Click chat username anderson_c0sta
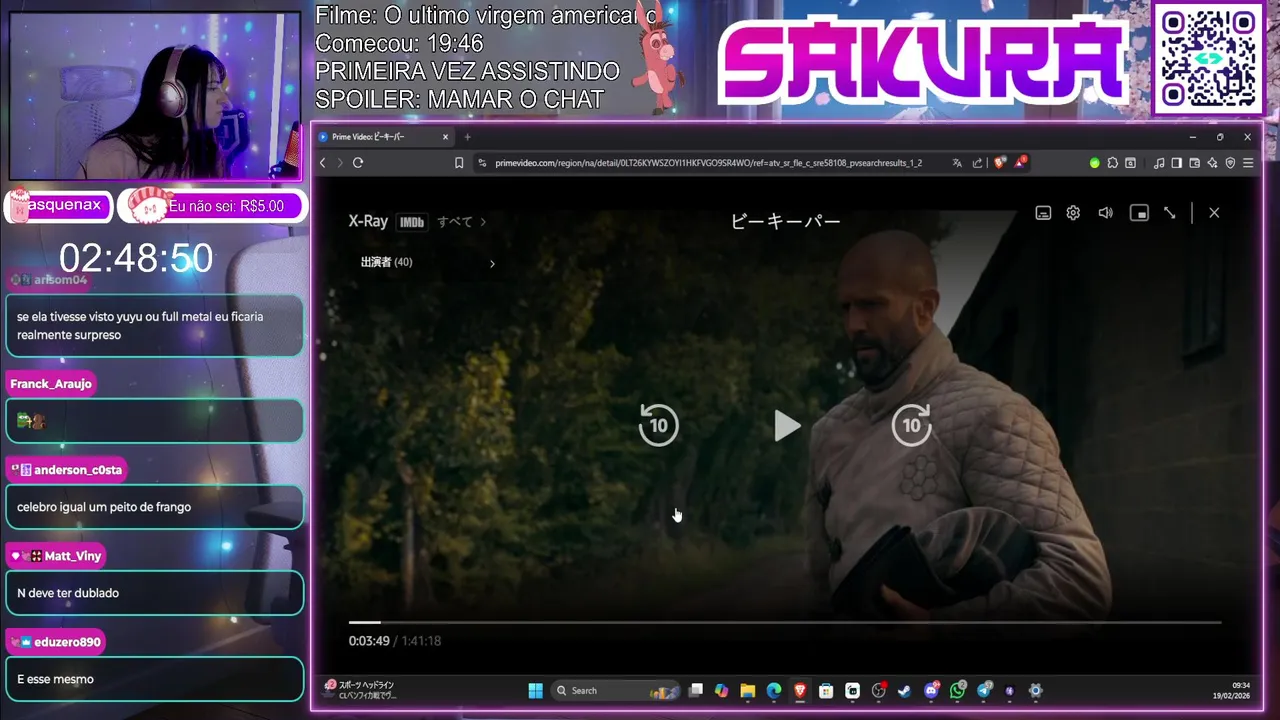 [68, 470]
